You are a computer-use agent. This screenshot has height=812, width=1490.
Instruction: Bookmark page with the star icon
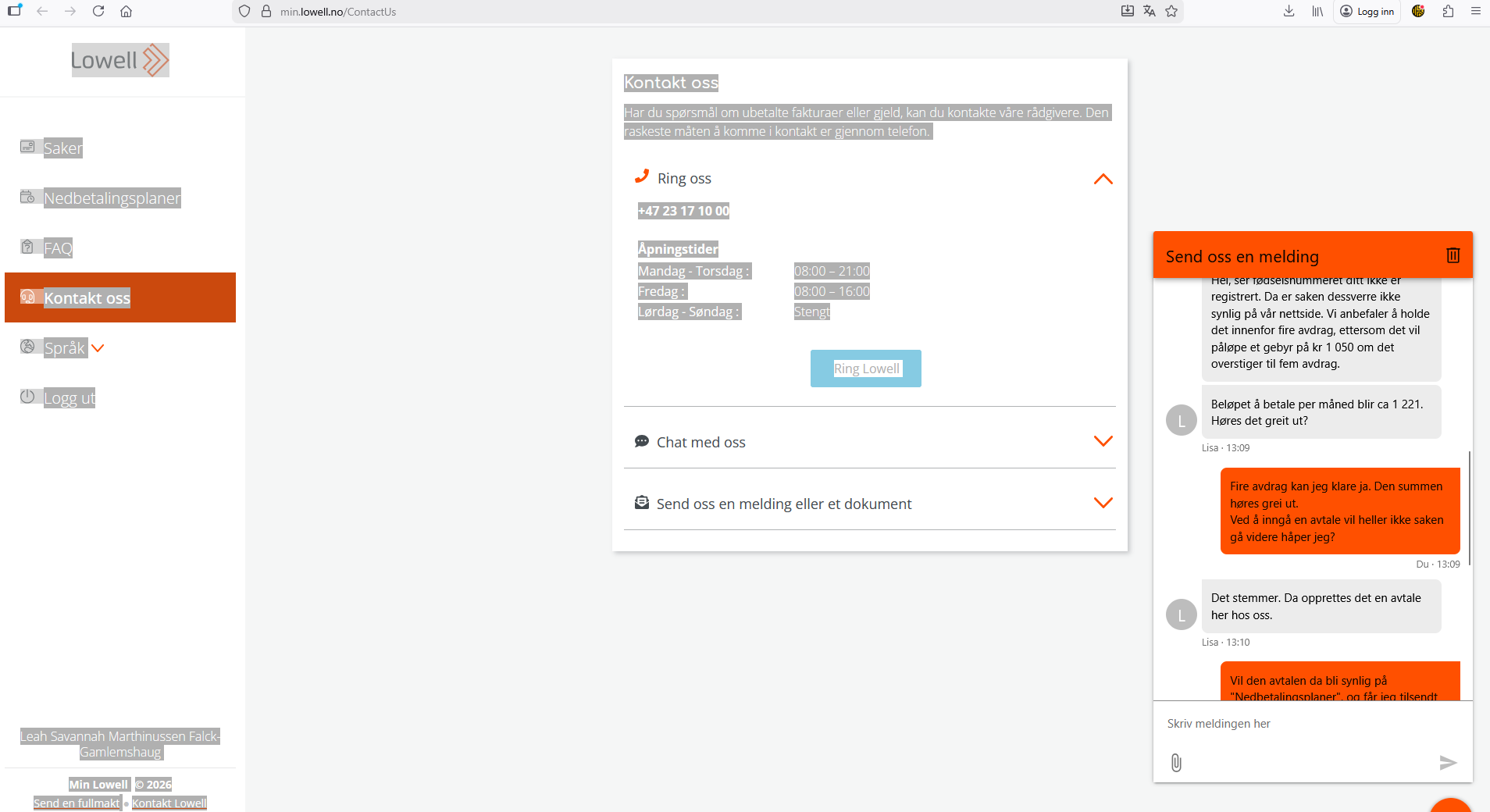pyautogui.click(x=1171, y=11)
